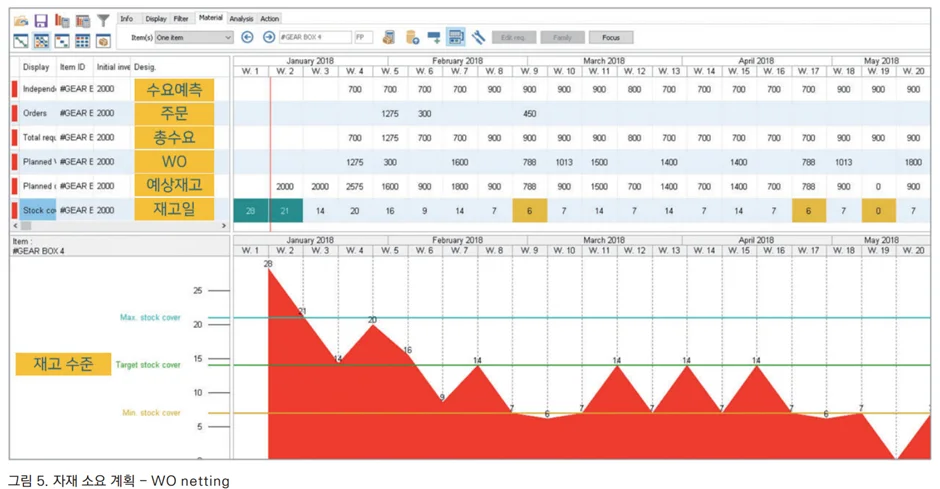The width and height of the screenshot is (940, 489).
Task: Click the calculator icon in toolbar
Action: tap(456, 38)
